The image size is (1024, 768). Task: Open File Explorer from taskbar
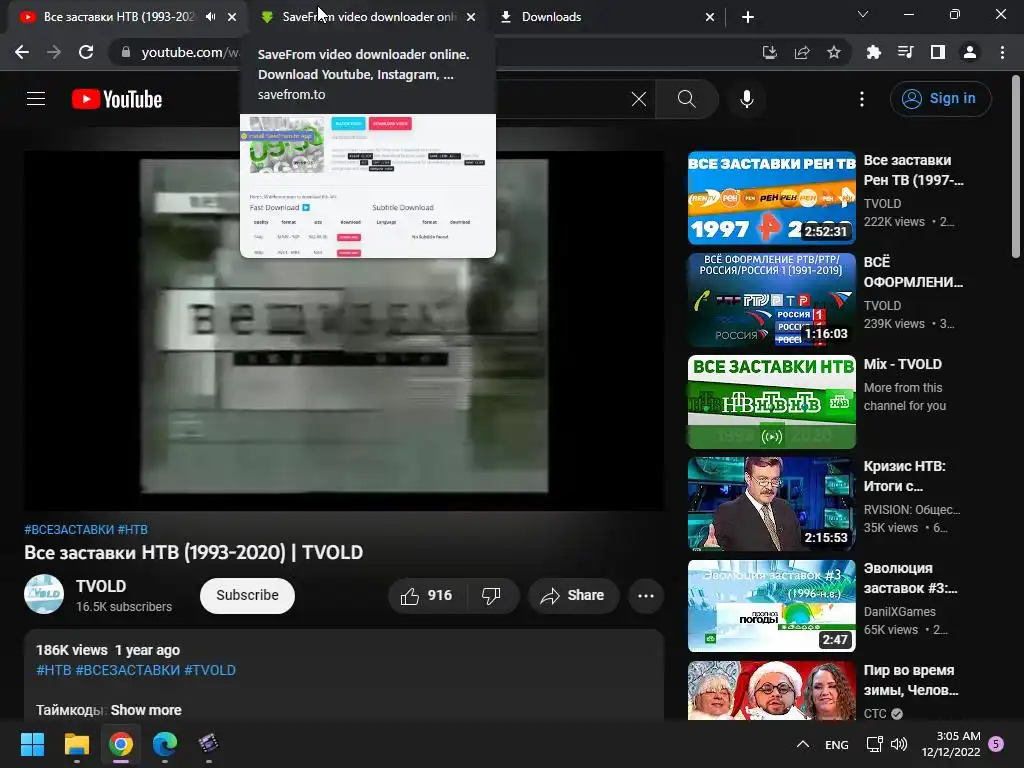pos(76,744)
